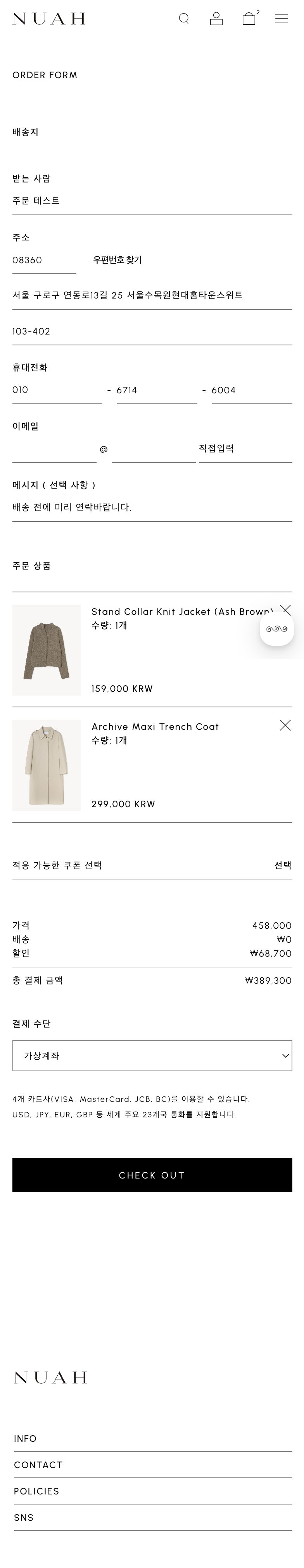Remove Archive Maxi Trench Coat item

[x=285, y=725]
